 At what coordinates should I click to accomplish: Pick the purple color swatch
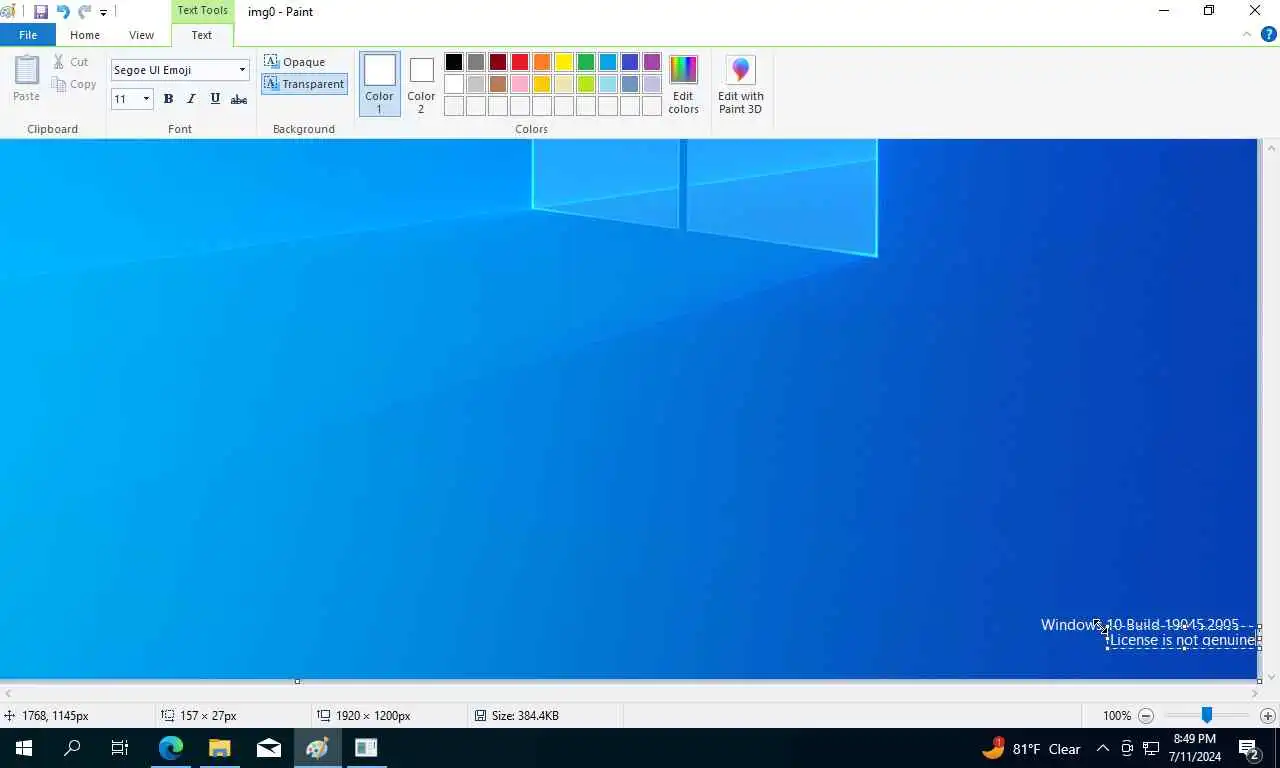[652, 62]
